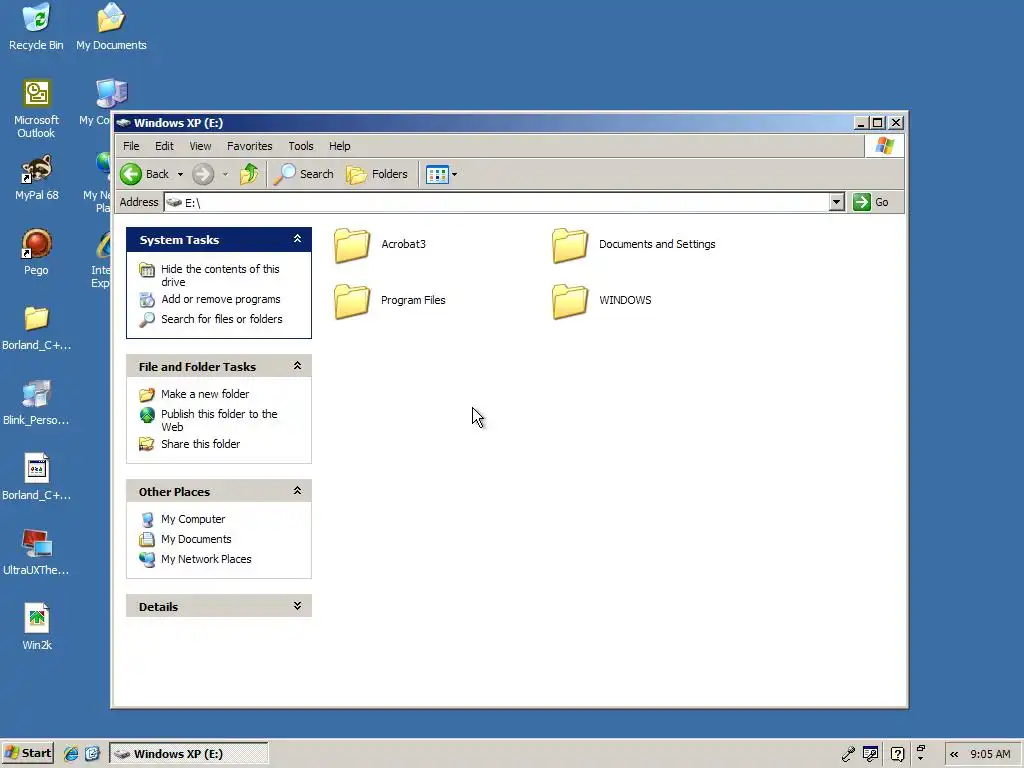Select the Documents and Settings folder icon
The height and width of the screenshot is (768, 1024).
point(569,245)
